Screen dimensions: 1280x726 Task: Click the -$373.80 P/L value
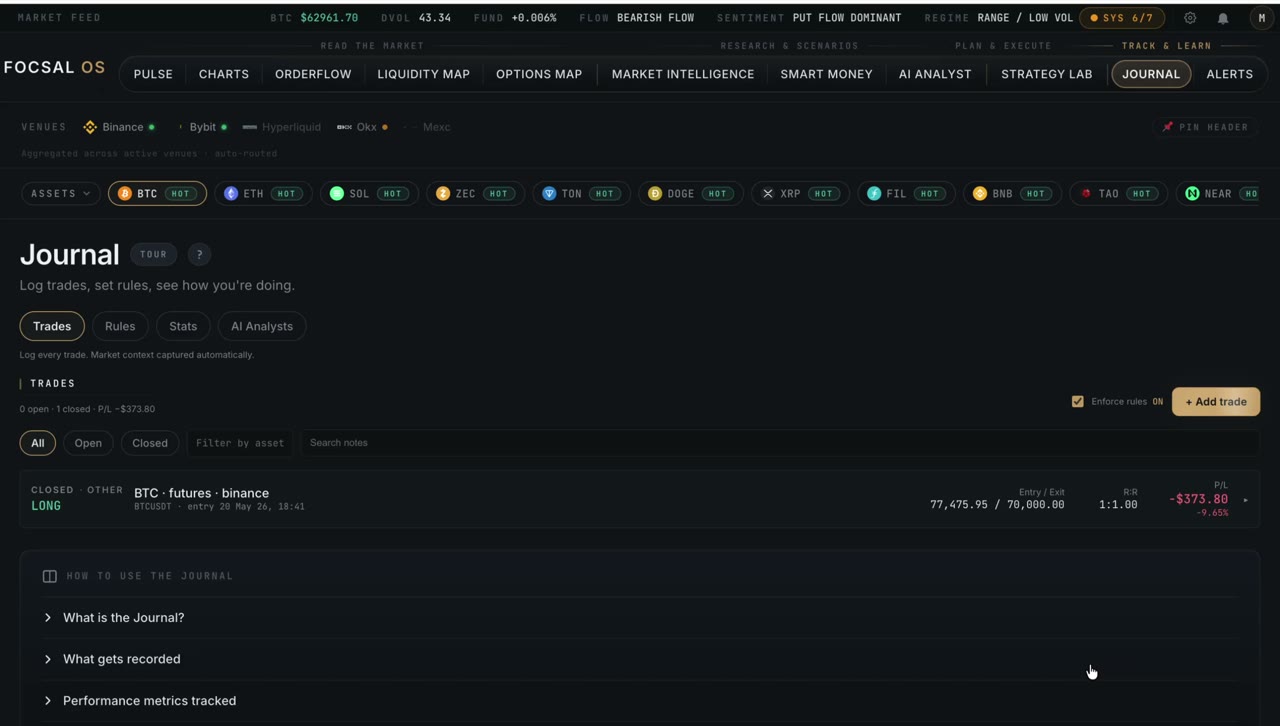[1199, 499]
